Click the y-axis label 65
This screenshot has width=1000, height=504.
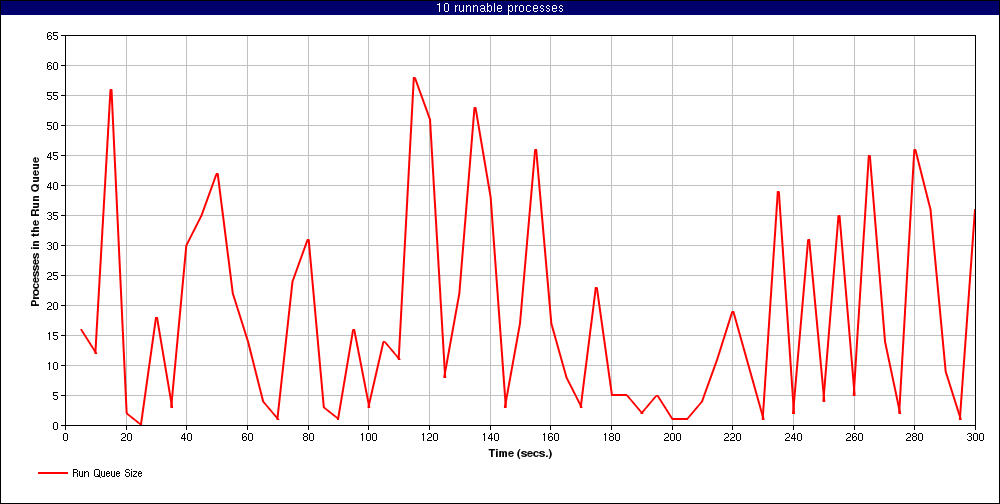click(52, 36)
